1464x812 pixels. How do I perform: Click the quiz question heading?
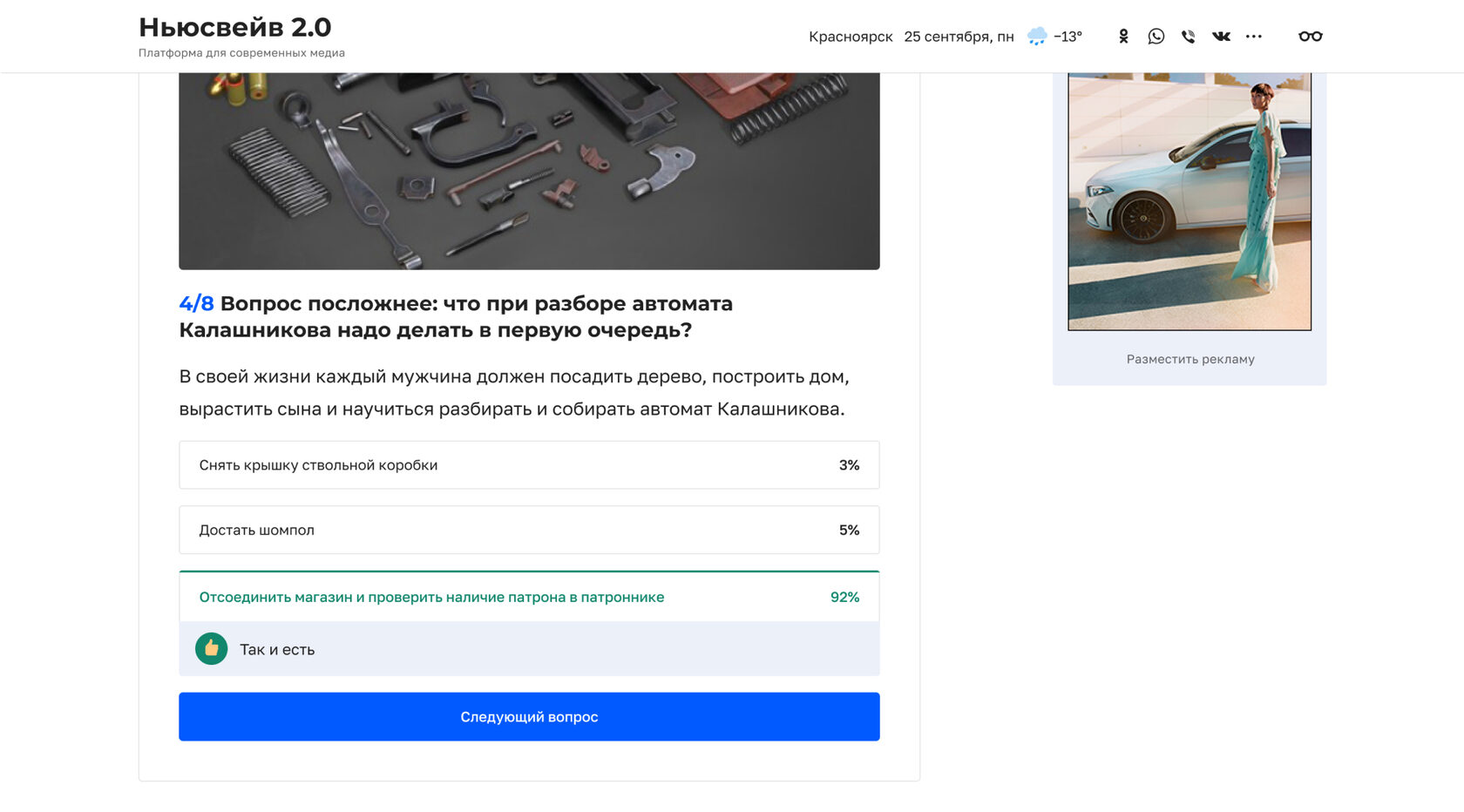point(456,317)
